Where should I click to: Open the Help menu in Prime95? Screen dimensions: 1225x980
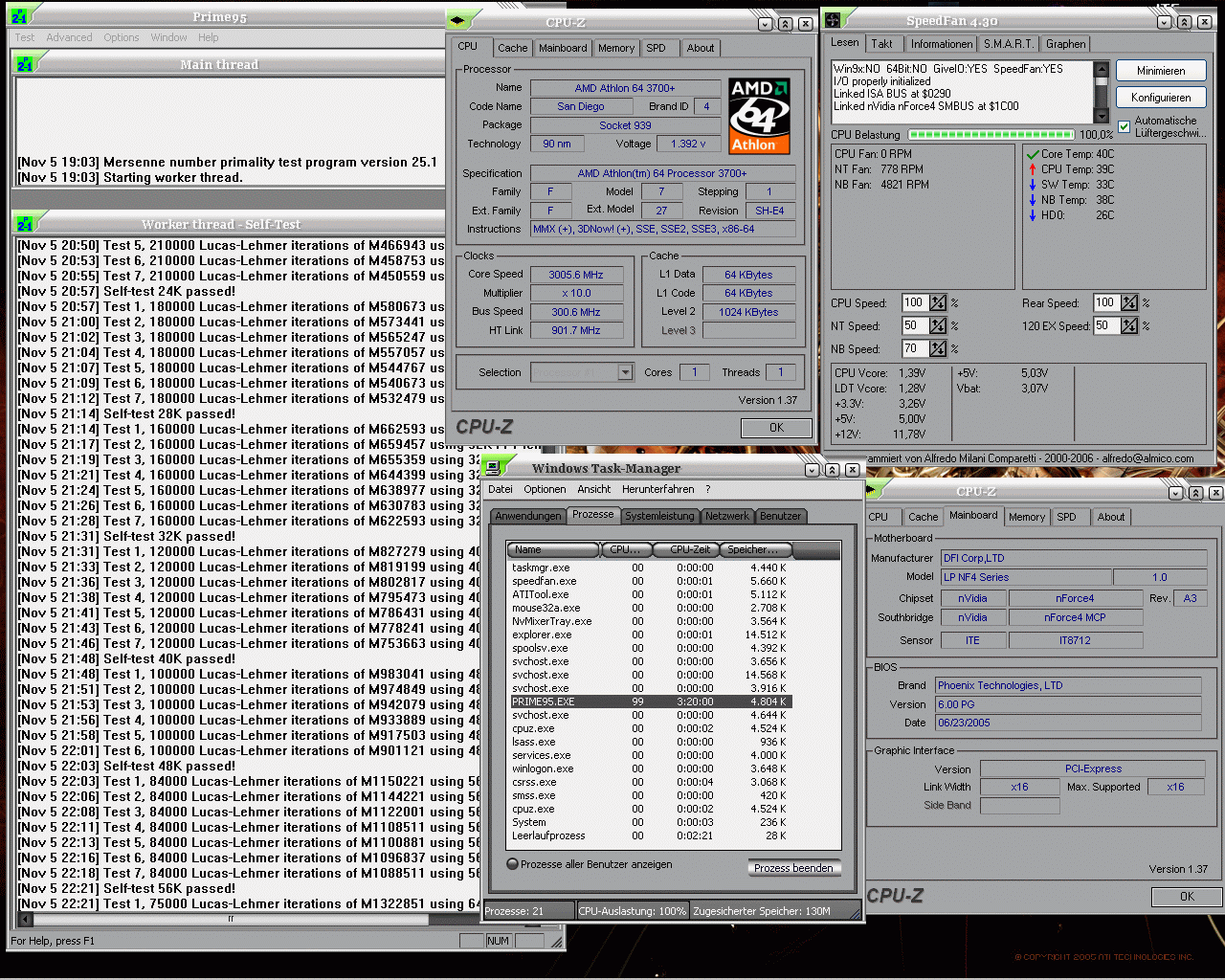pos(209,37)
